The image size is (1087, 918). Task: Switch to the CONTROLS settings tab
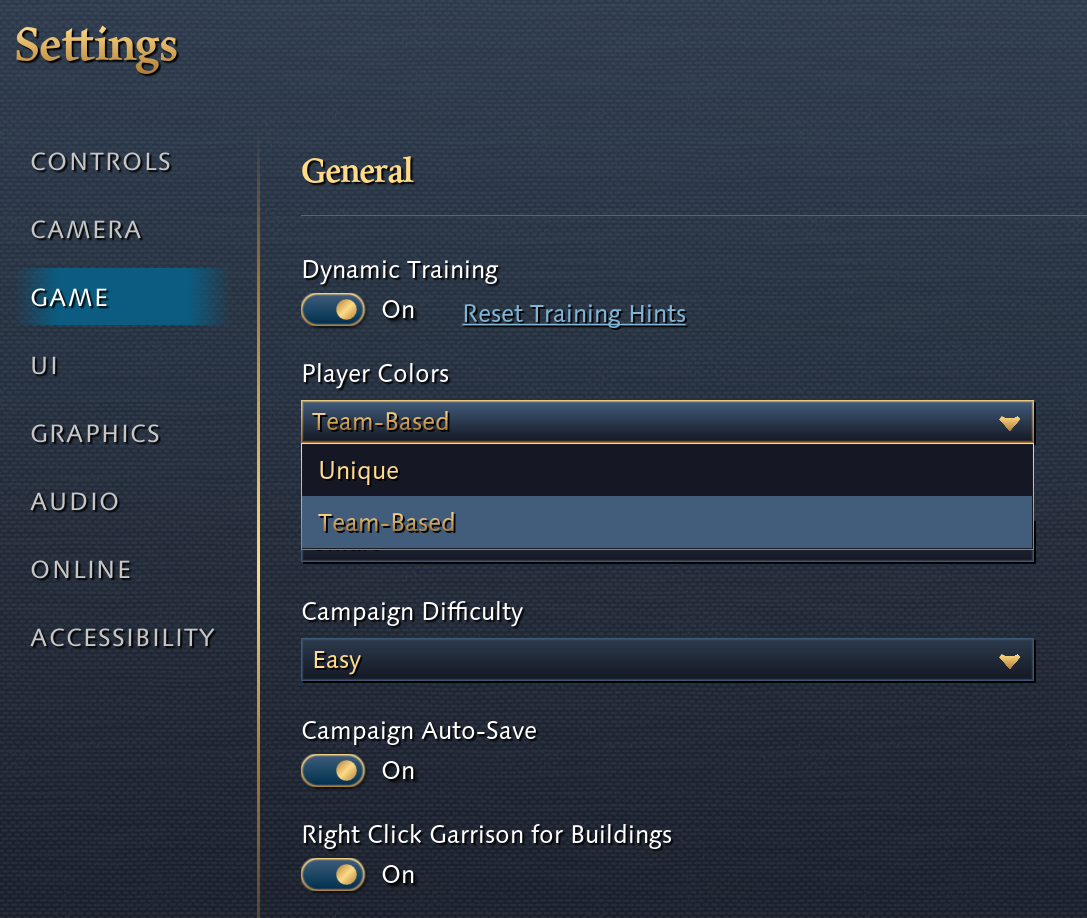100,161
